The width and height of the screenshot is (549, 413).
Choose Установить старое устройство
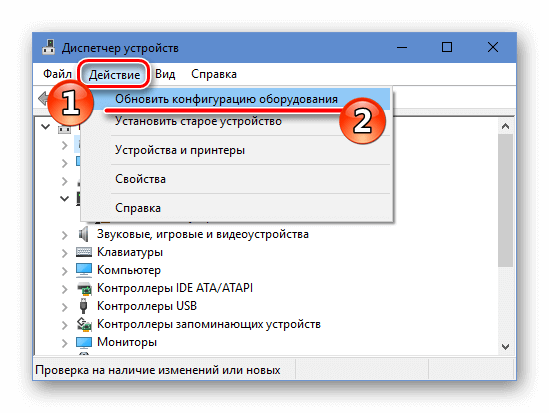(236, 121)
